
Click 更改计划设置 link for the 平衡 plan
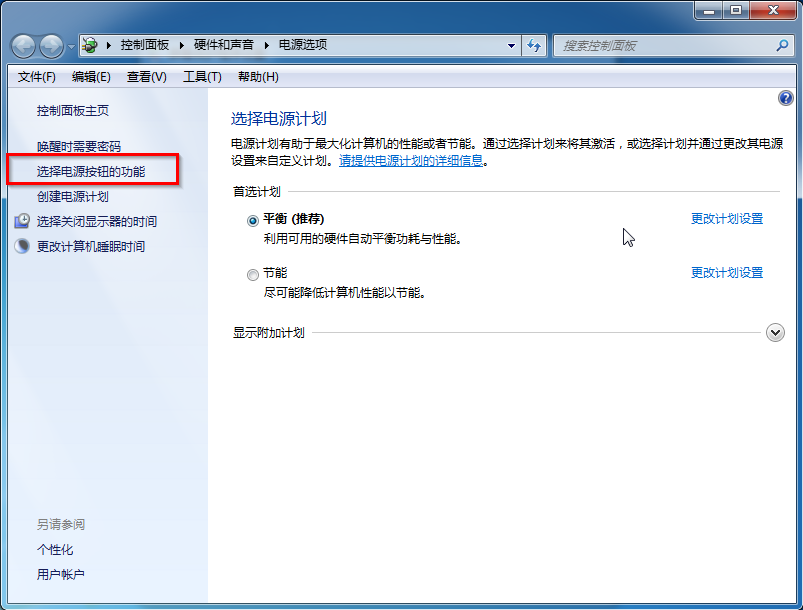tap(726, 219)
